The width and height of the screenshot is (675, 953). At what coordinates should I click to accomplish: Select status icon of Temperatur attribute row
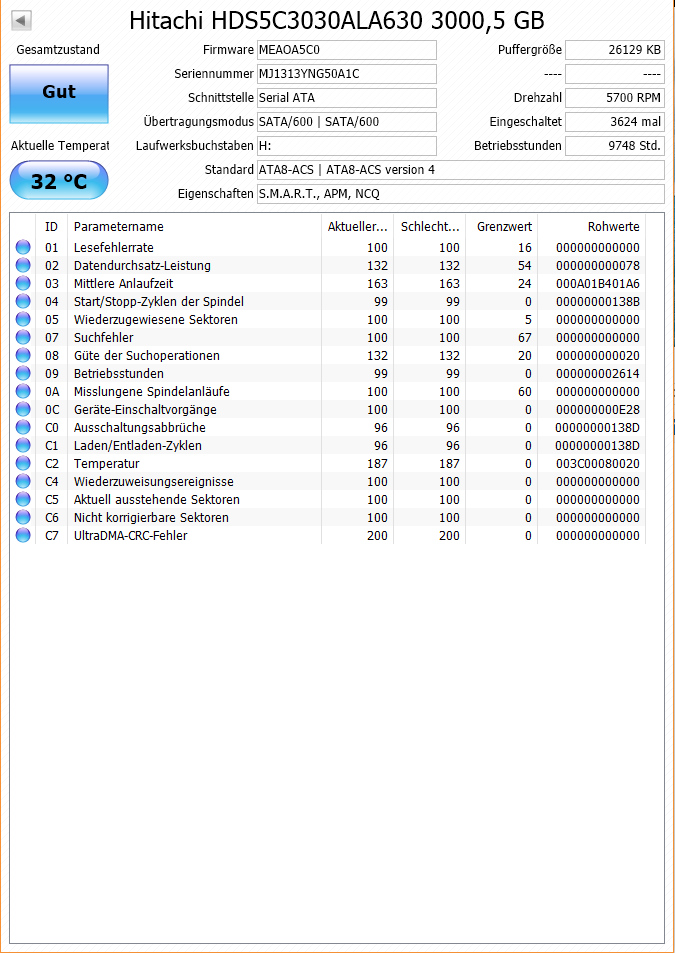(23, 464)
